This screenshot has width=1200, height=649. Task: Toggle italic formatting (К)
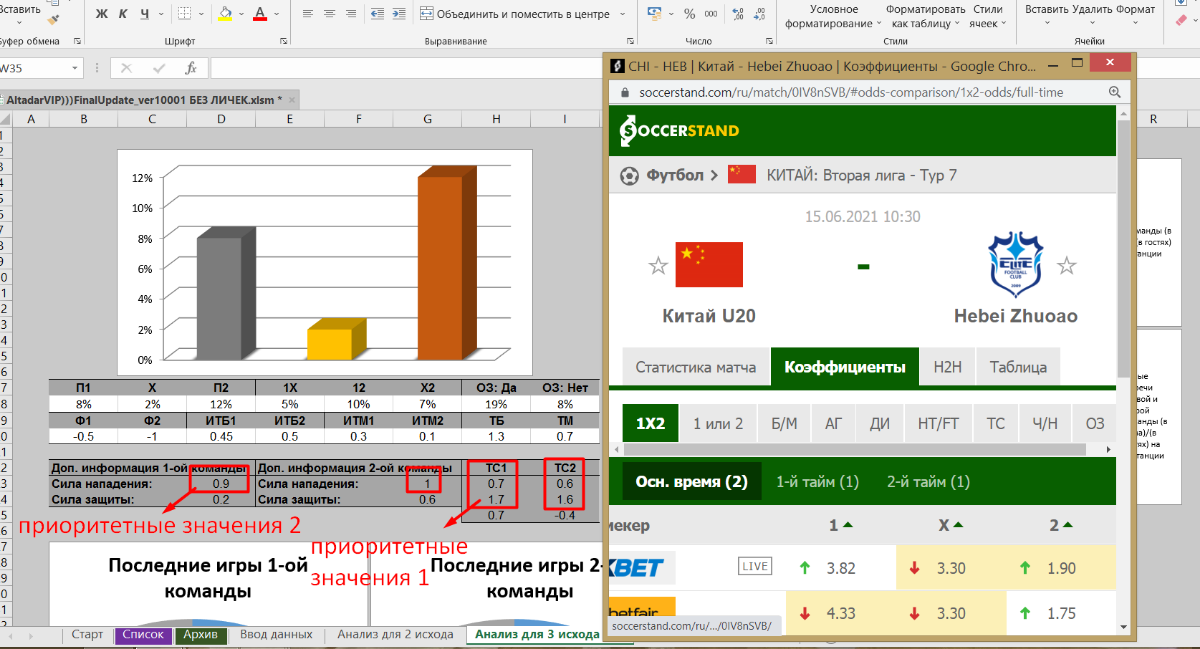[124, 14]
